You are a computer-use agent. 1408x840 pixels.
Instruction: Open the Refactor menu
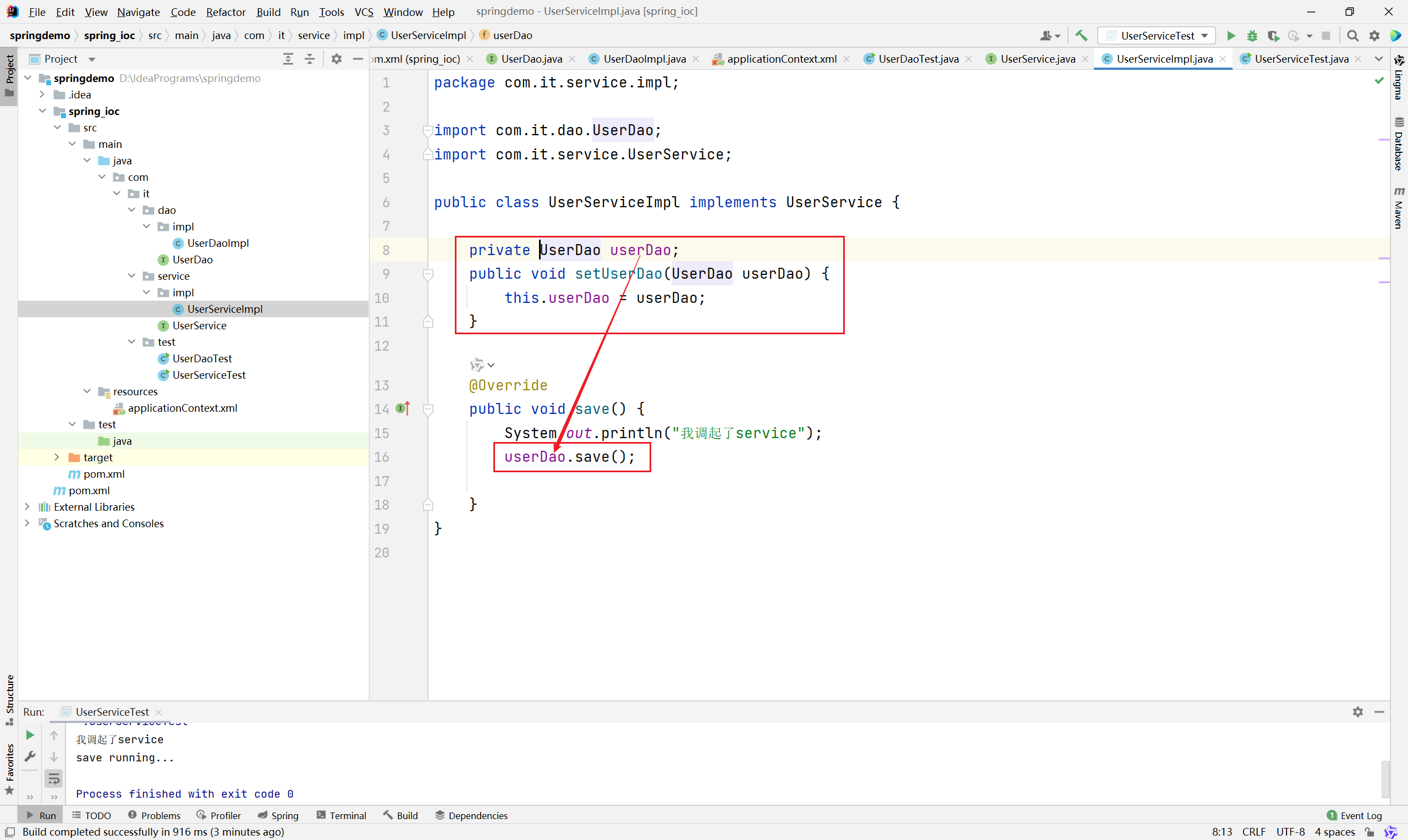pyautogui.click(x=226, y=12)
